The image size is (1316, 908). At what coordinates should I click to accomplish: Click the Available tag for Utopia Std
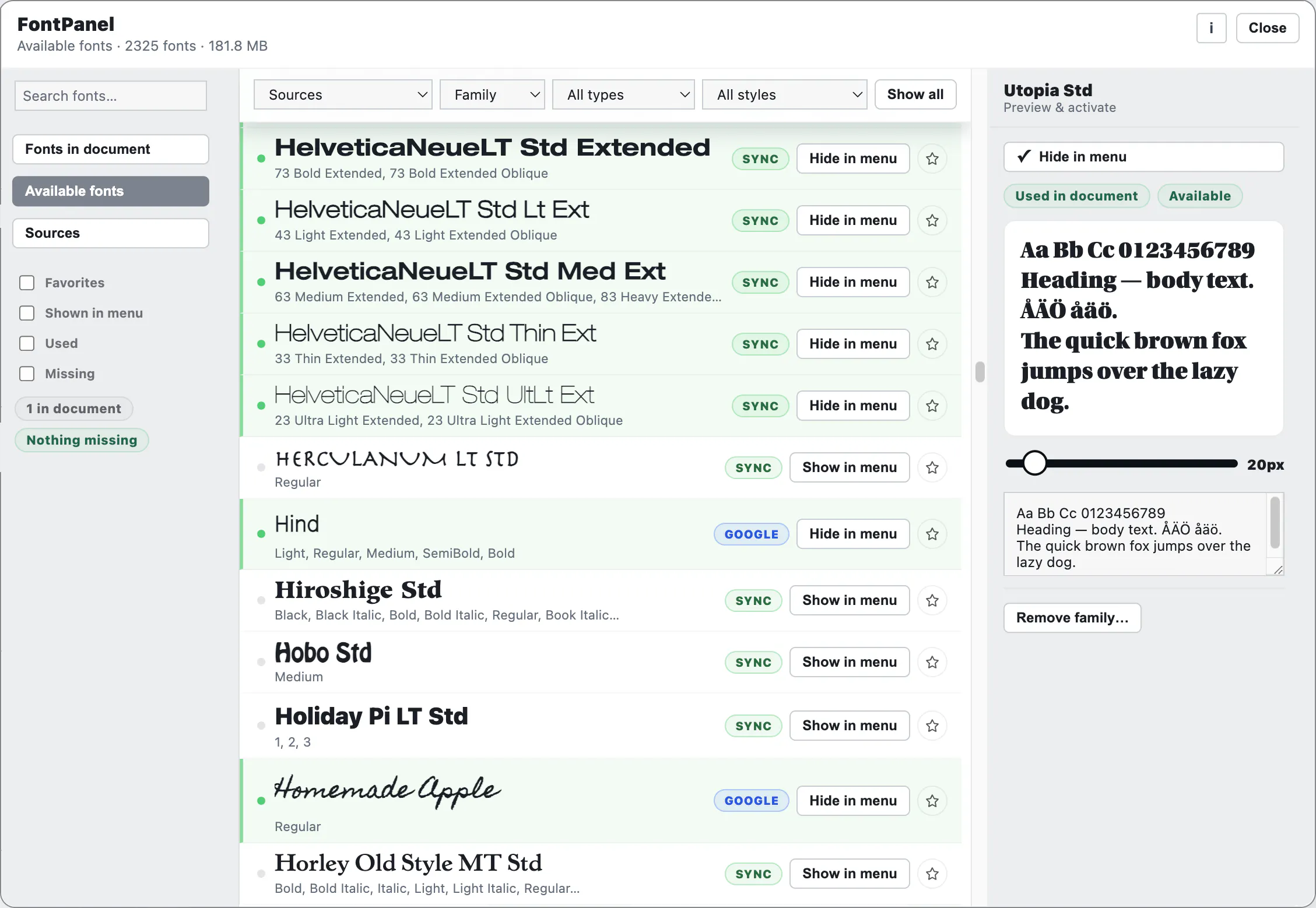coord(1200,196)
